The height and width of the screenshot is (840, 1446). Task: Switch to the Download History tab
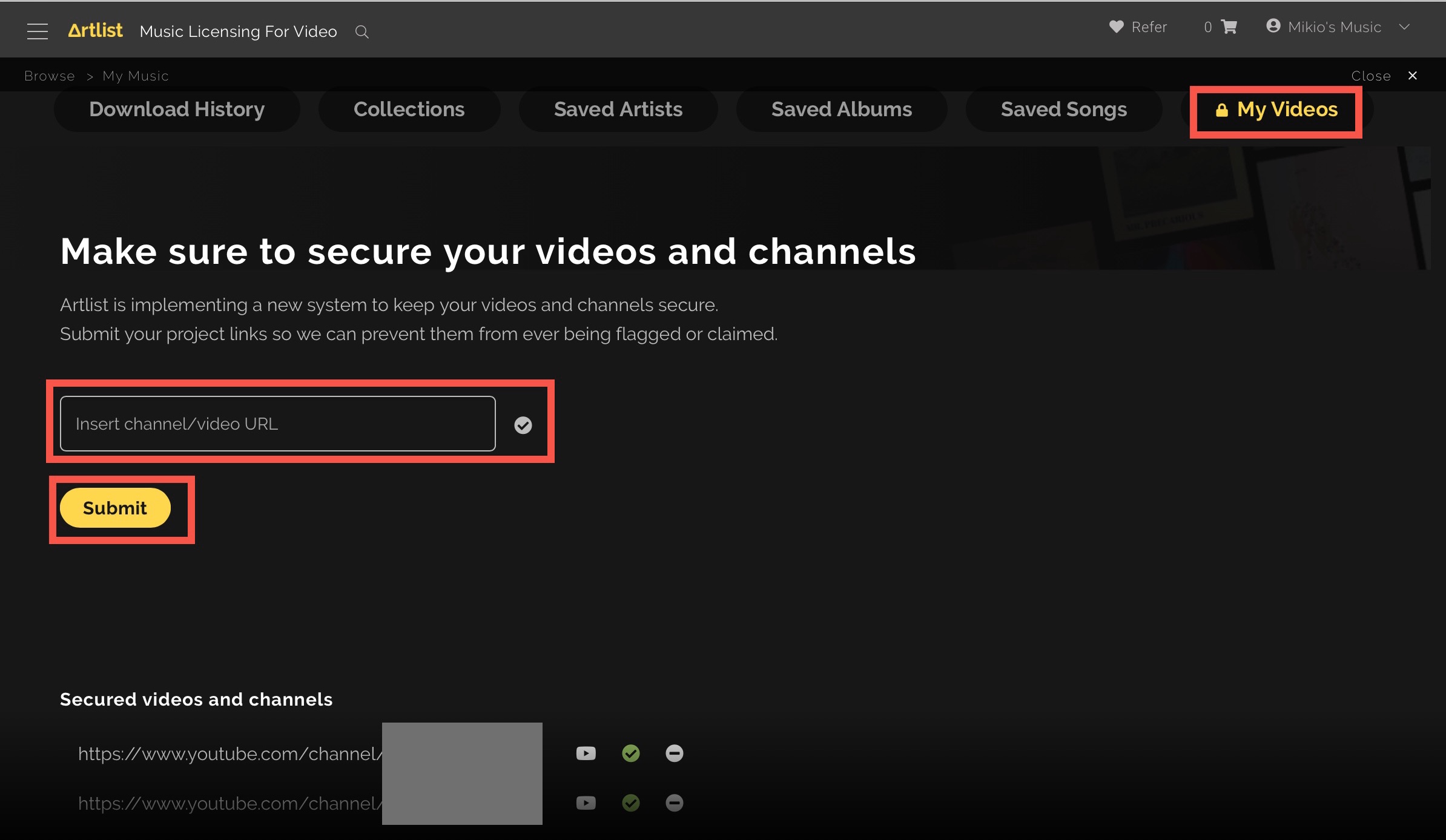[x=177, y=110]
